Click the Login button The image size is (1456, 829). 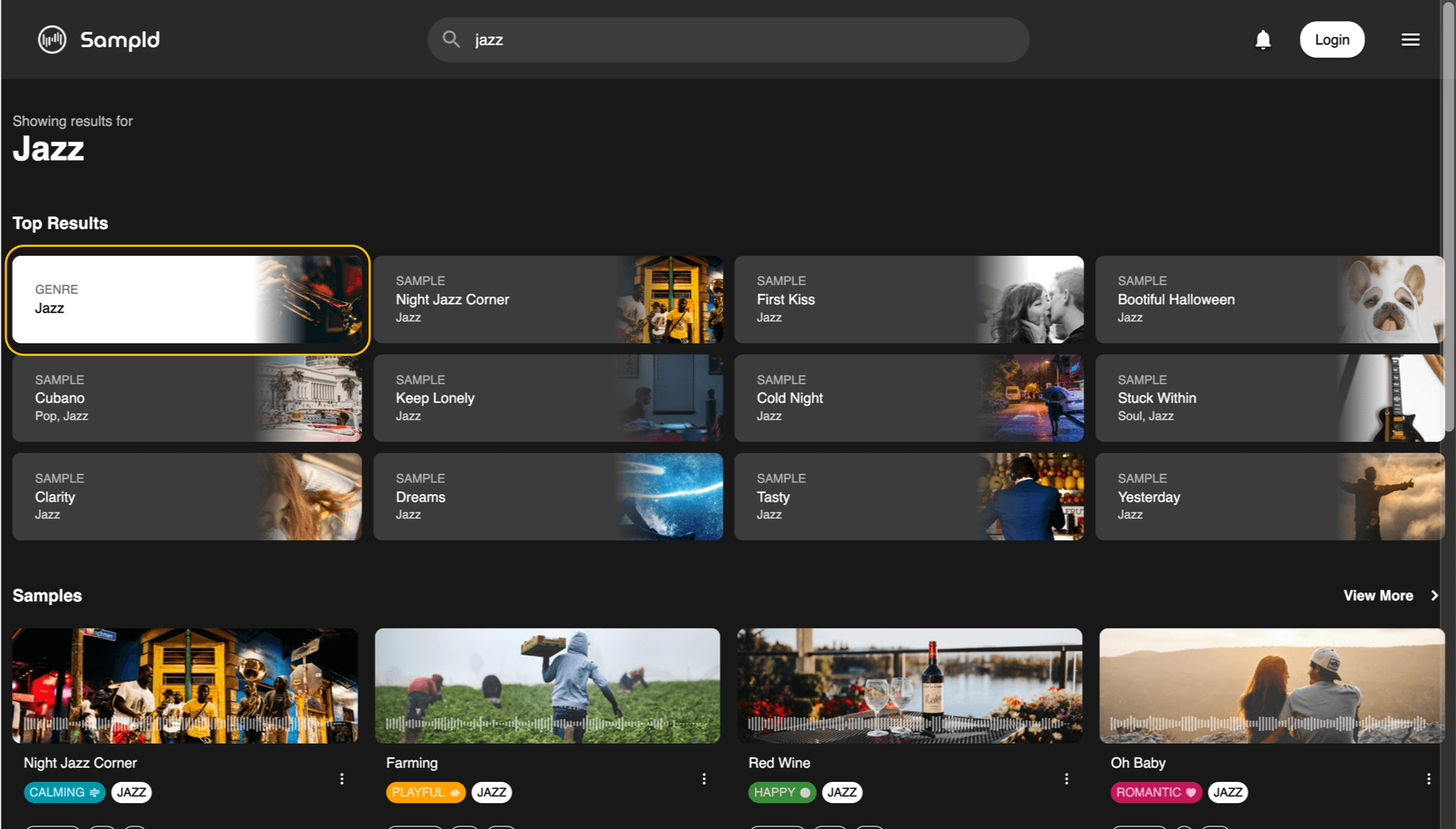pos(1332,39)
